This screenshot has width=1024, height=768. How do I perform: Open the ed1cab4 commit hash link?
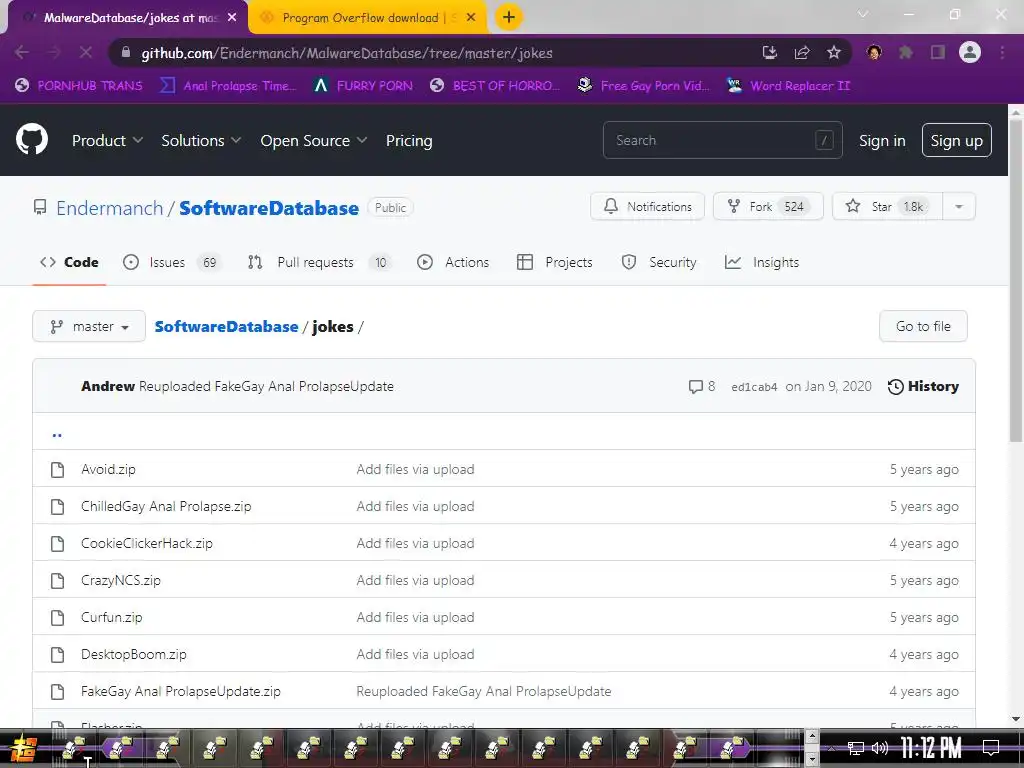coord(754,387)
